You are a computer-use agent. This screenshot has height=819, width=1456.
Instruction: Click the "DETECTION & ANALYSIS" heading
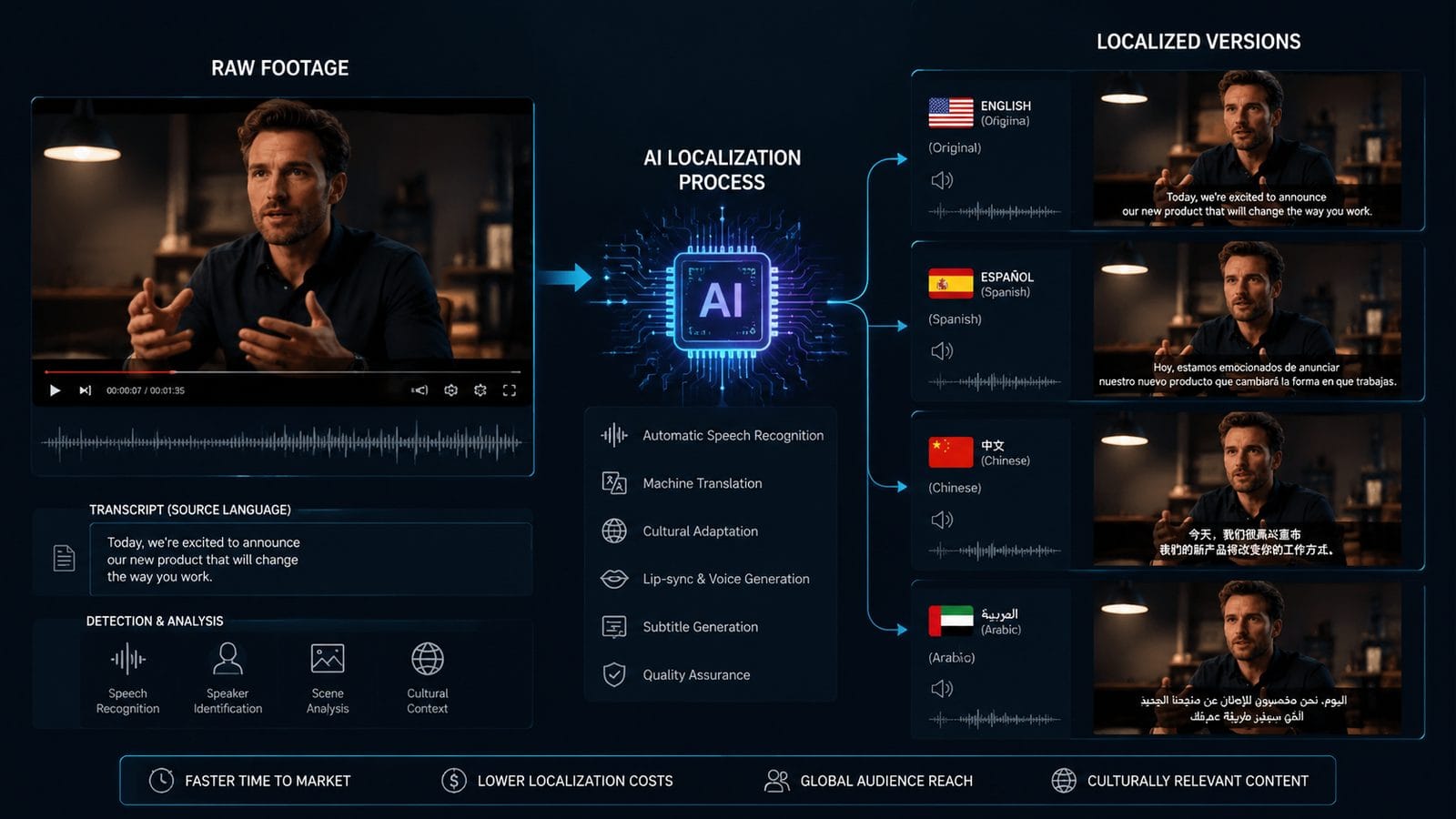pyautogui.click(x=155, y=621)
